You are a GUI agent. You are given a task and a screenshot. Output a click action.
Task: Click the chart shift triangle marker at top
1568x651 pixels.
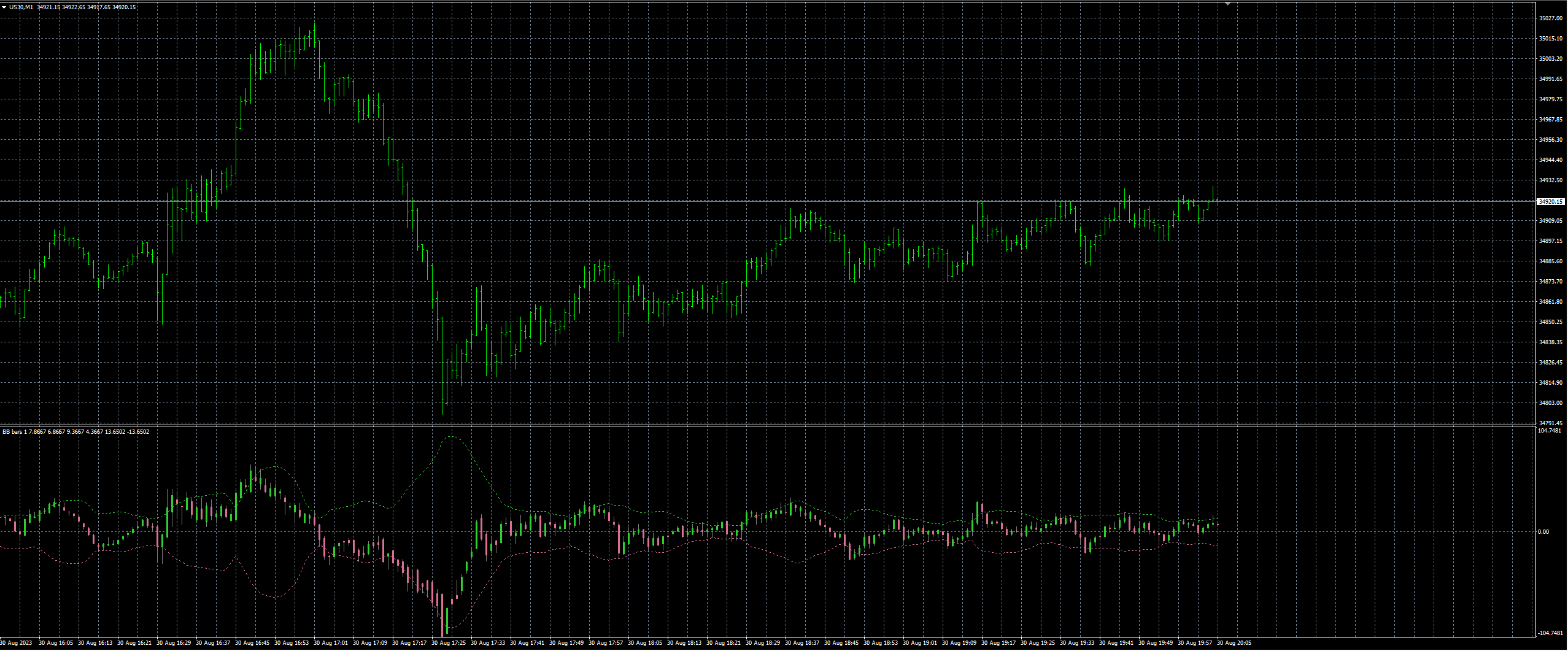[x=1227, y=4]
